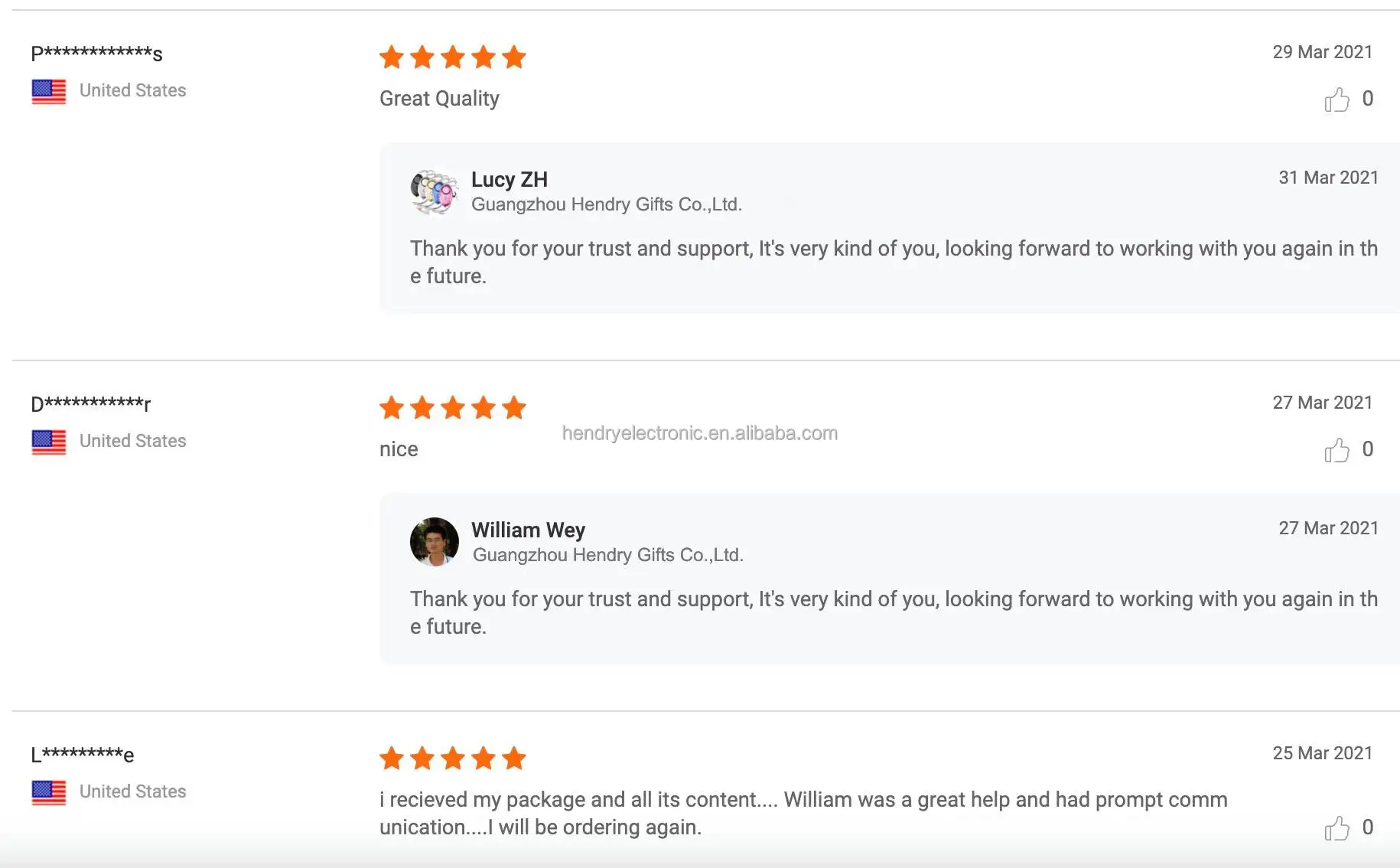1400x868 pixels.
Task: Click the "Great Quality" review text
Action: (x=439, y=99)
